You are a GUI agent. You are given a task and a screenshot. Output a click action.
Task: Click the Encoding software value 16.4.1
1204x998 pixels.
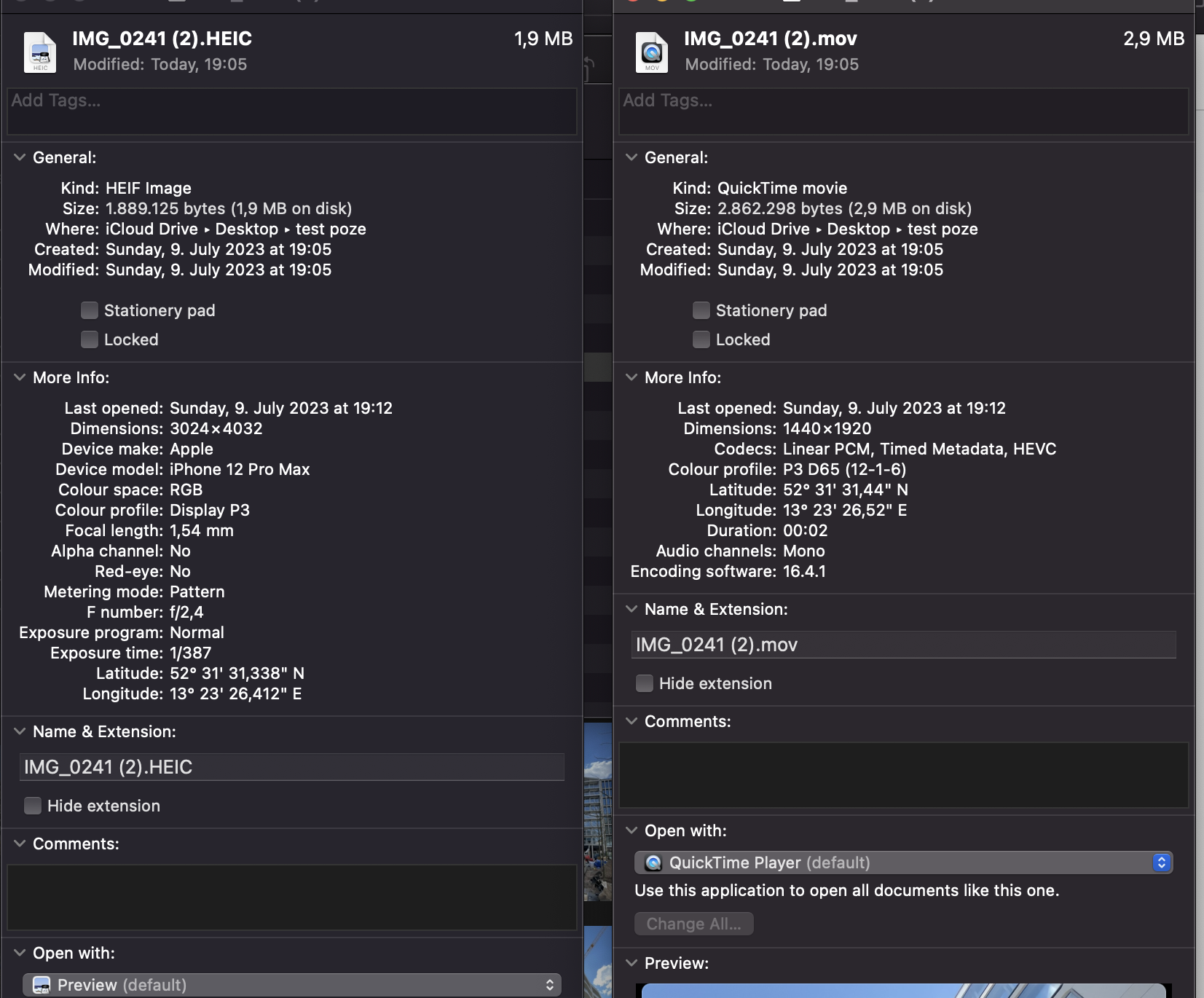coord(805,571)
